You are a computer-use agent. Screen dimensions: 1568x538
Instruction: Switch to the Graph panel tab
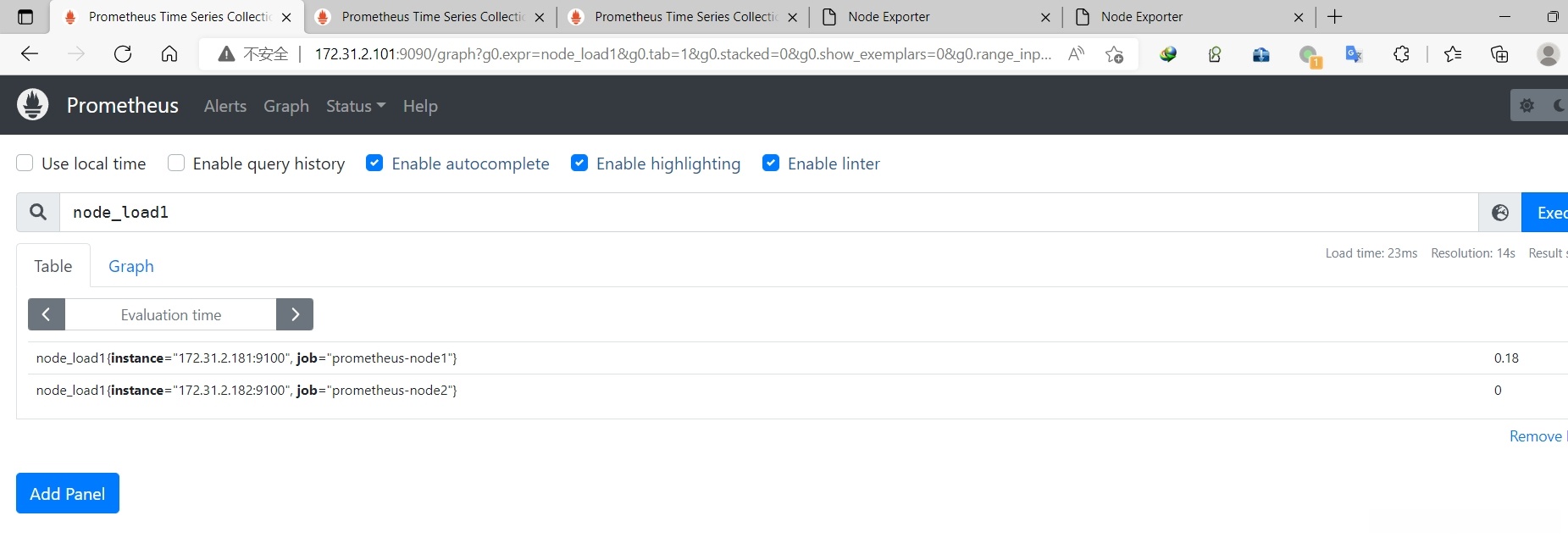131,266
